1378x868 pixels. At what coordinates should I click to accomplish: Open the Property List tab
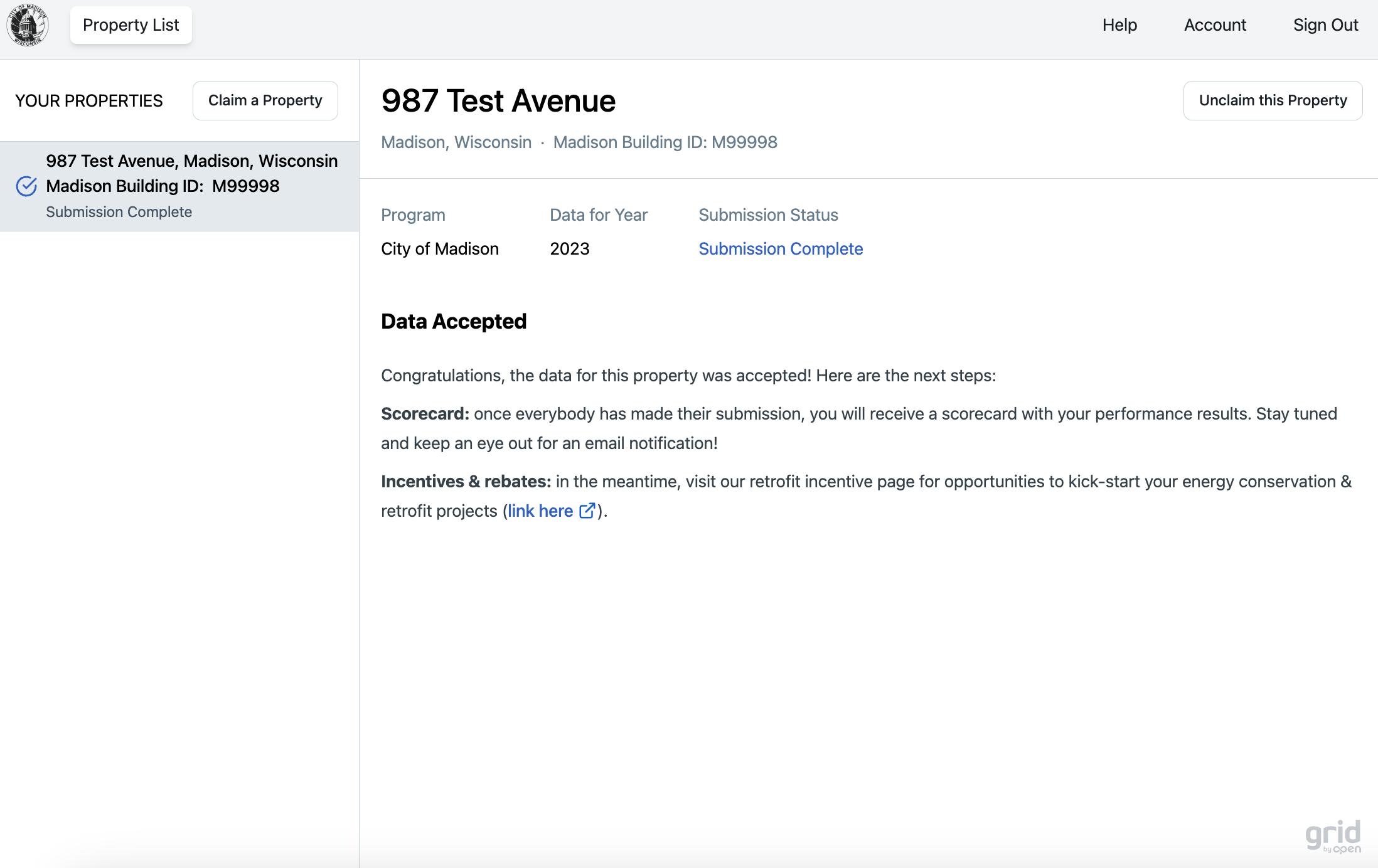[131, 25]
